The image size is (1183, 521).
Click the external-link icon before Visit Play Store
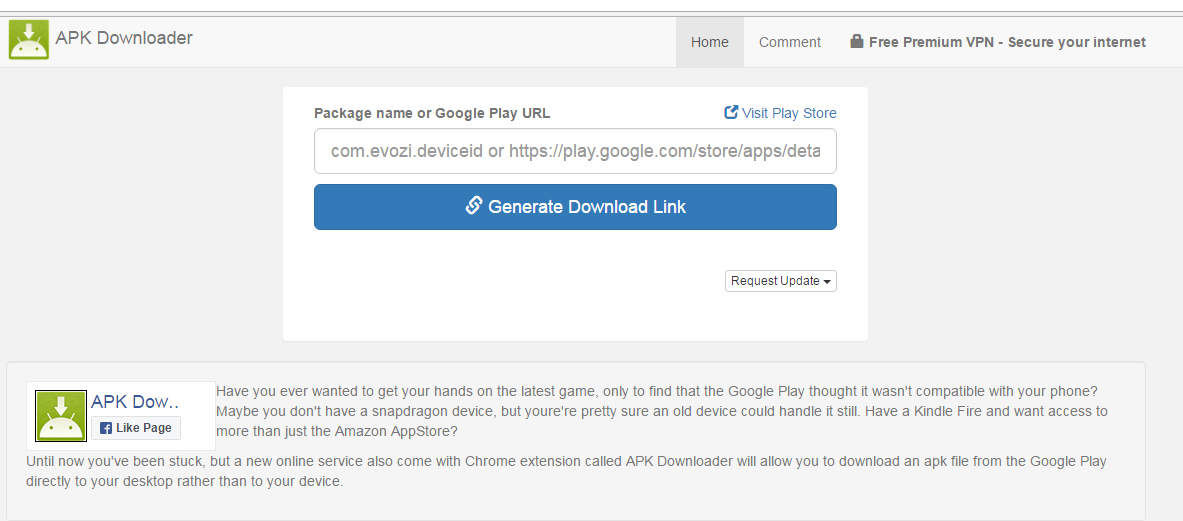tap(731, 113)
